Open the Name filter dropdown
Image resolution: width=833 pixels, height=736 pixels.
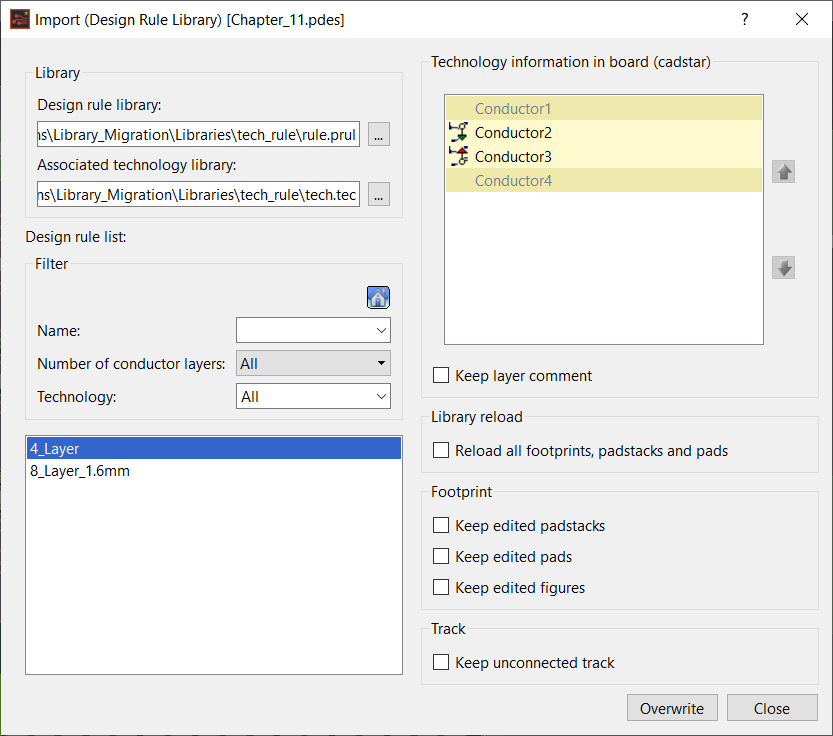(x=313, y=330)
